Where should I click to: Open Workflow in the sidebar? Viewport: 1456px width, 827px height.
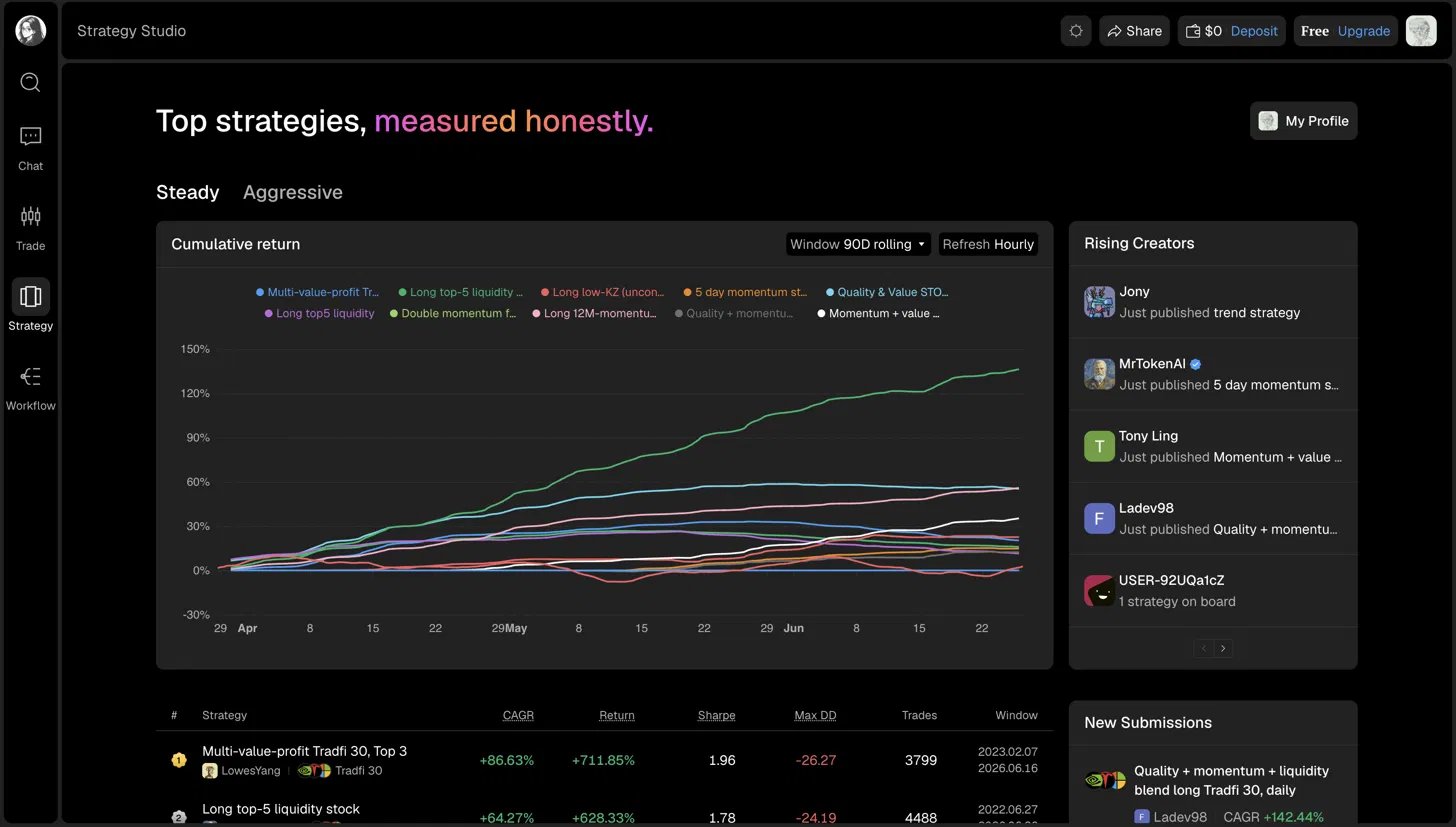(30, 388)
